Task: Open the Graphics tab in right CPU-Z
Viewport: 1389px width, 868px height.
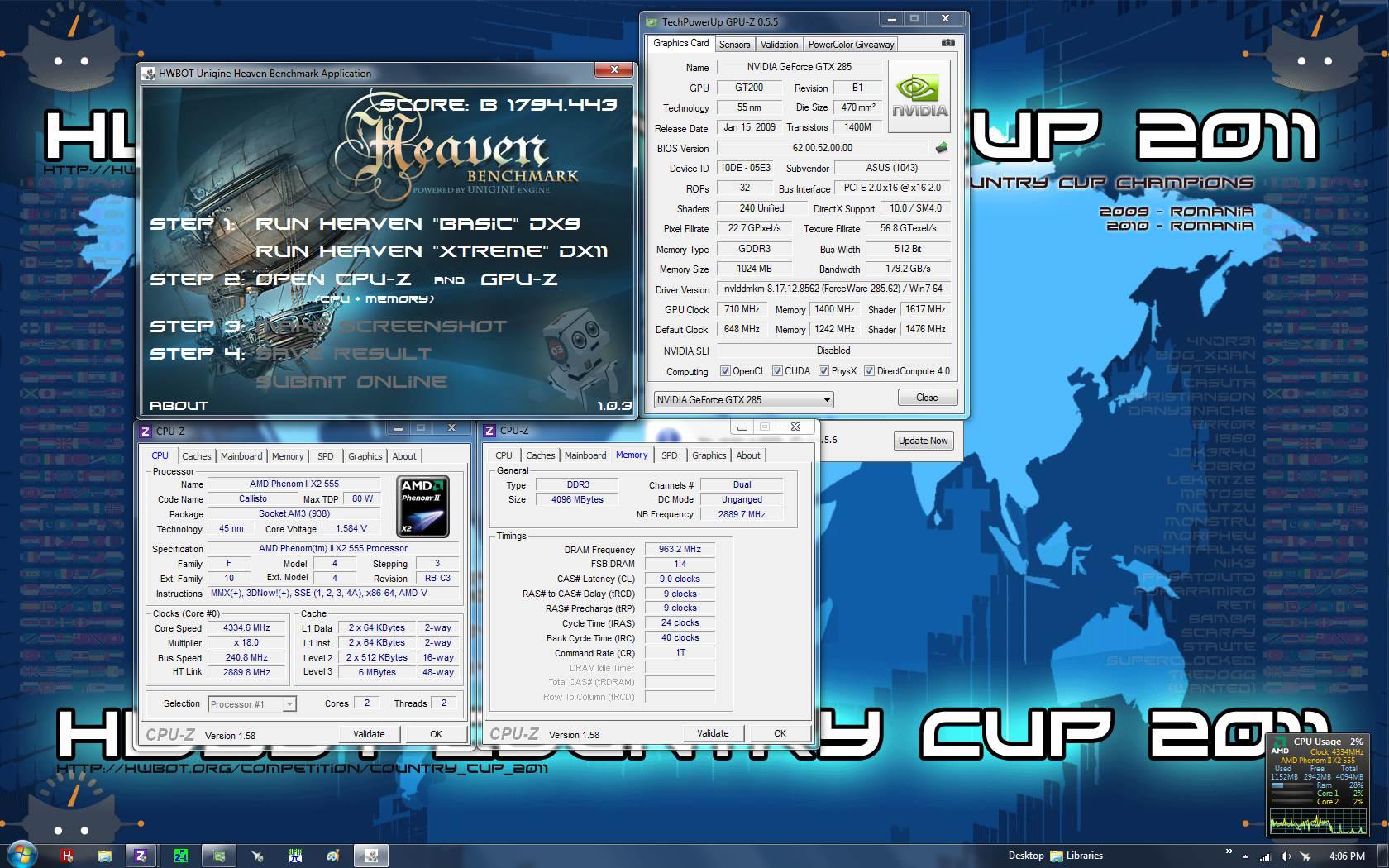Action: pyautogui.click(x=709, y=455)
